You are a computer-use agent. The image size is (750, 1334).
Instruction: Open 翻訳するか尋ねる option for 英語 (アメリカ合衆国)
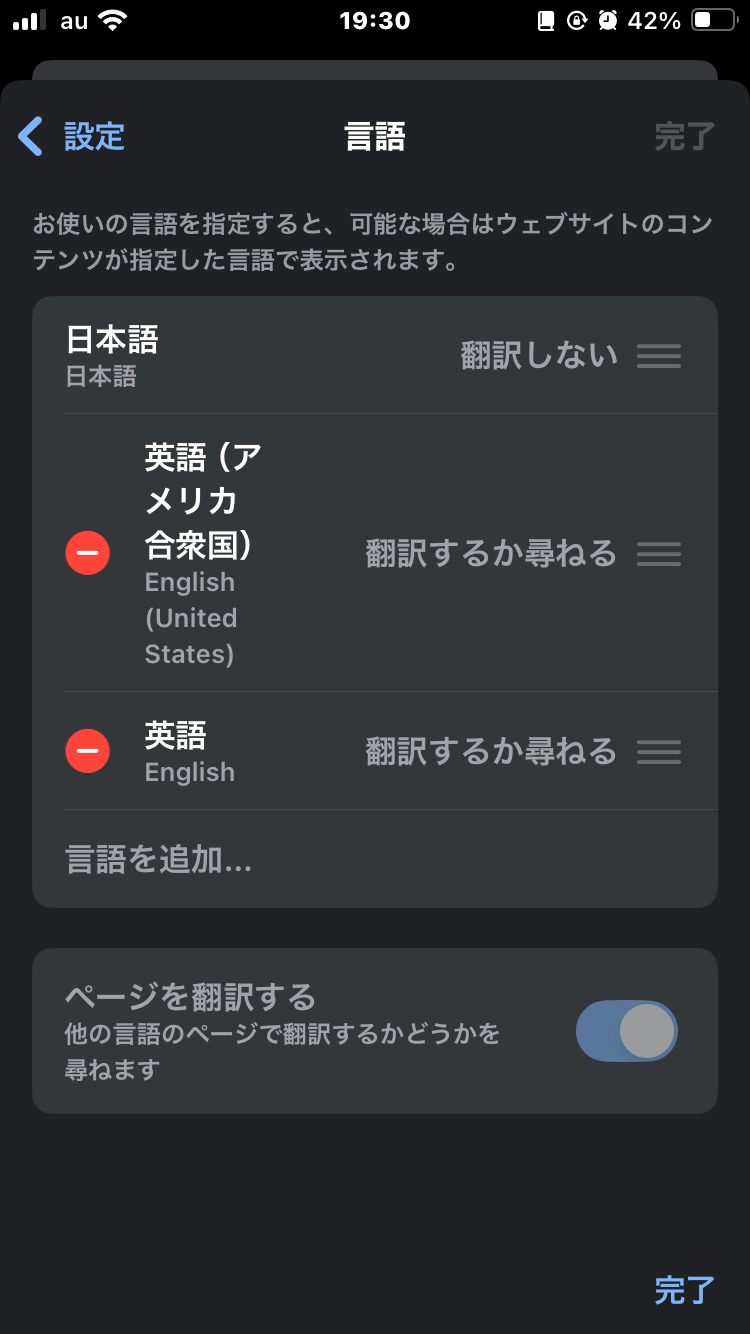click(491, 553)
